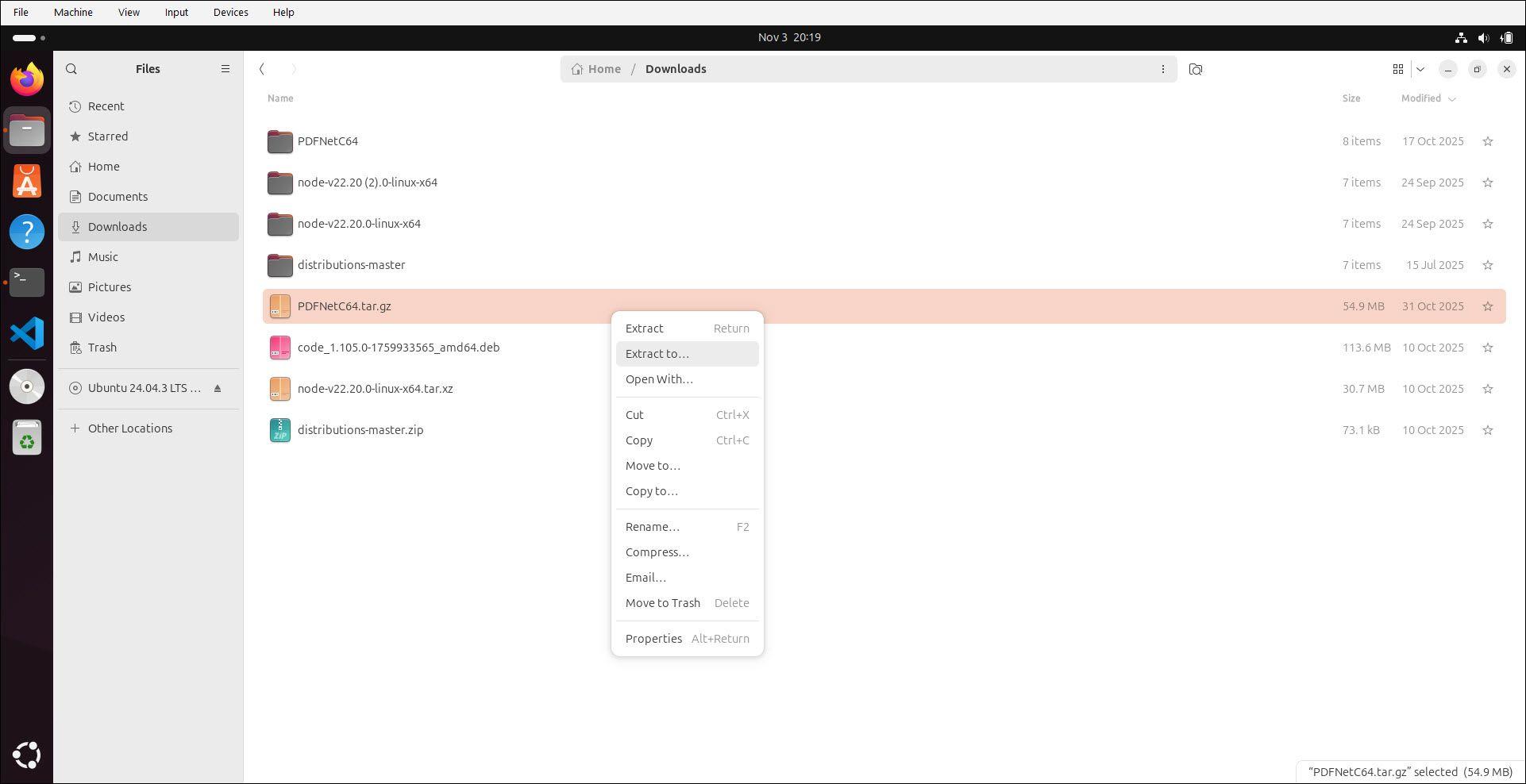The image size is (1526, 784).
Task: Toggle star on code_1.105.0 deb file
Action: 1488,348
